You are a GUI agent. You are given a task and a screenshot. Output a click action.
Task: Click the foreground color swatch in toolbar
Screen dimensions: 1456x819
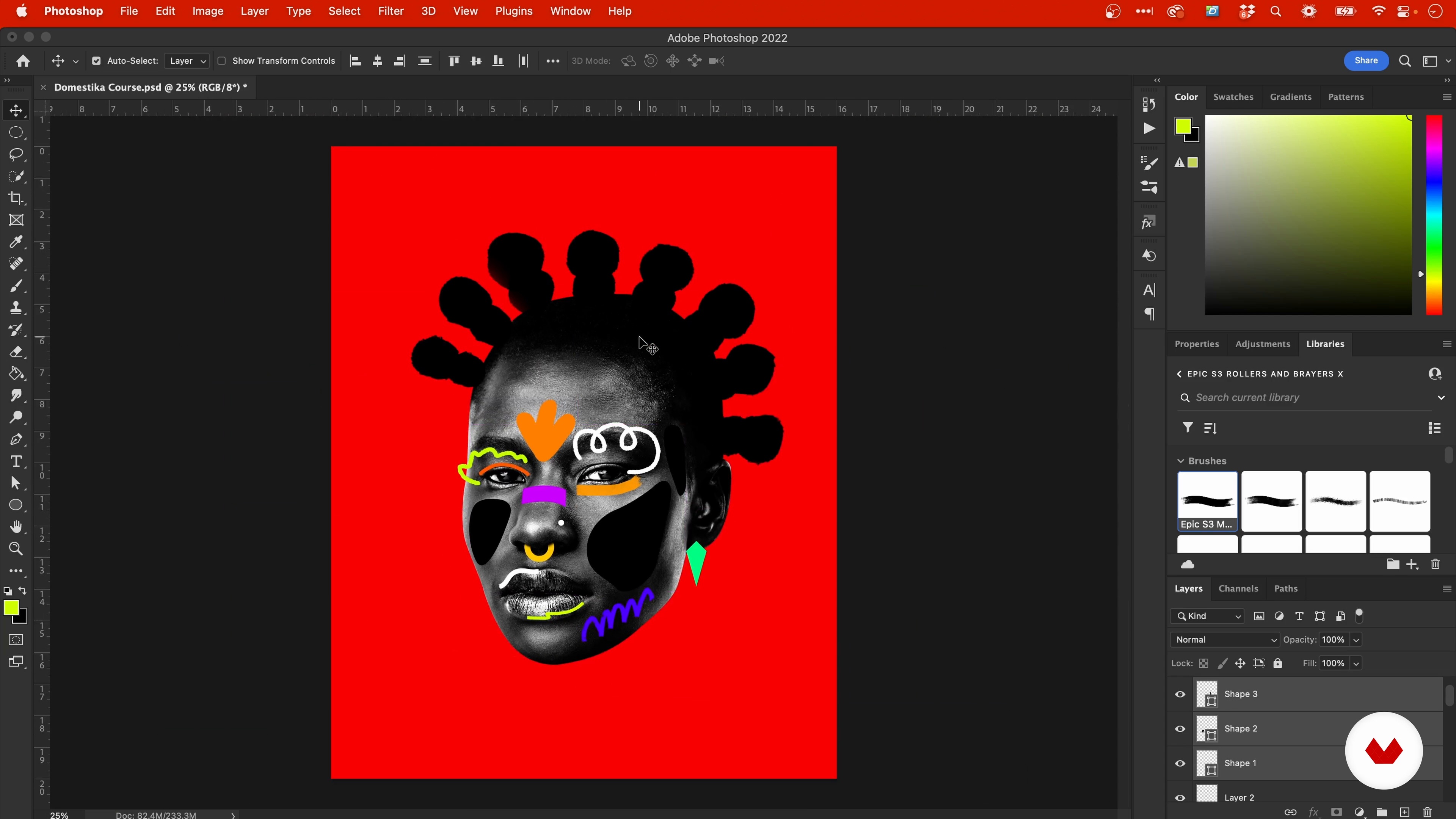click(11, 608)
